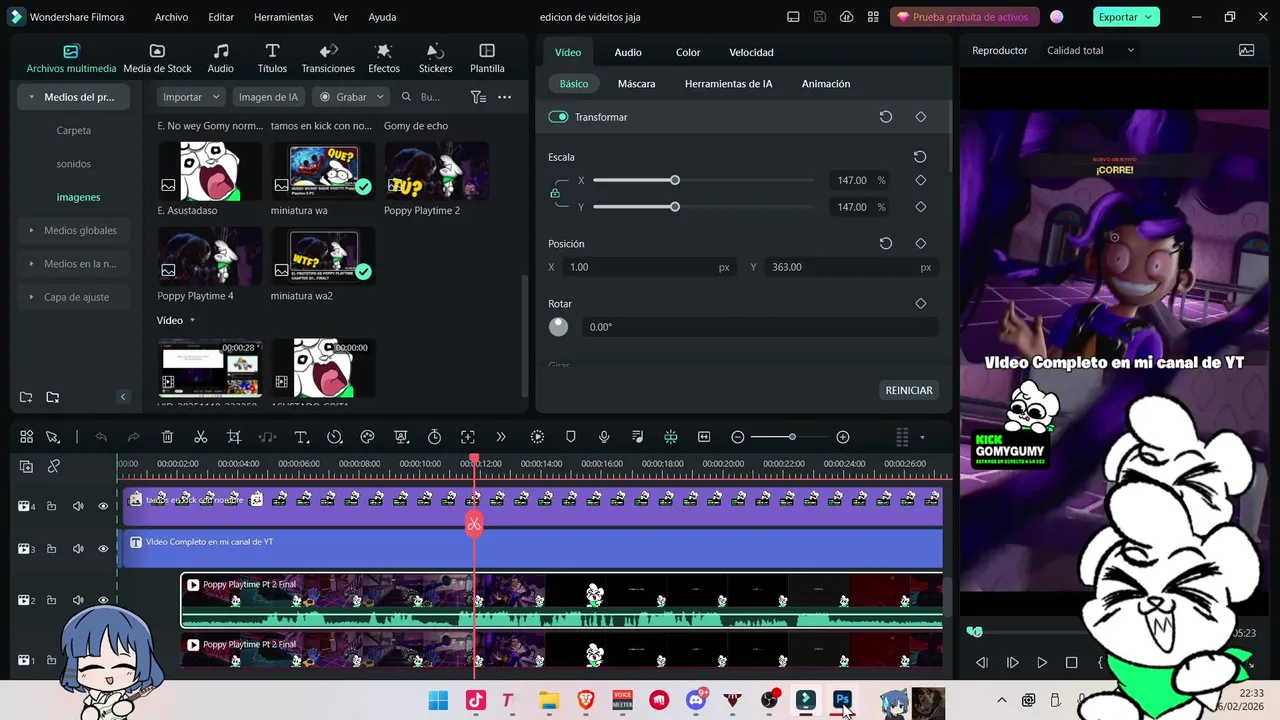Mute track 4 speaker icon
Viewport: 1280px width, 720px height.
[78, 506]
